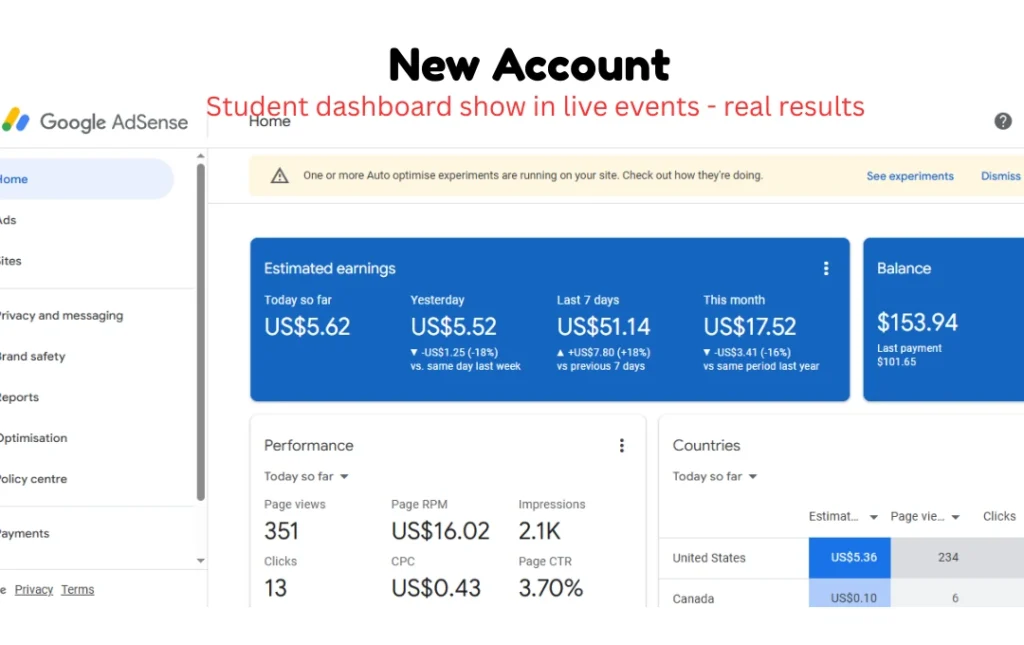1024x645 pixels.
Task: Click the US$0.10 earnings cell
Action: click(850, 593)
